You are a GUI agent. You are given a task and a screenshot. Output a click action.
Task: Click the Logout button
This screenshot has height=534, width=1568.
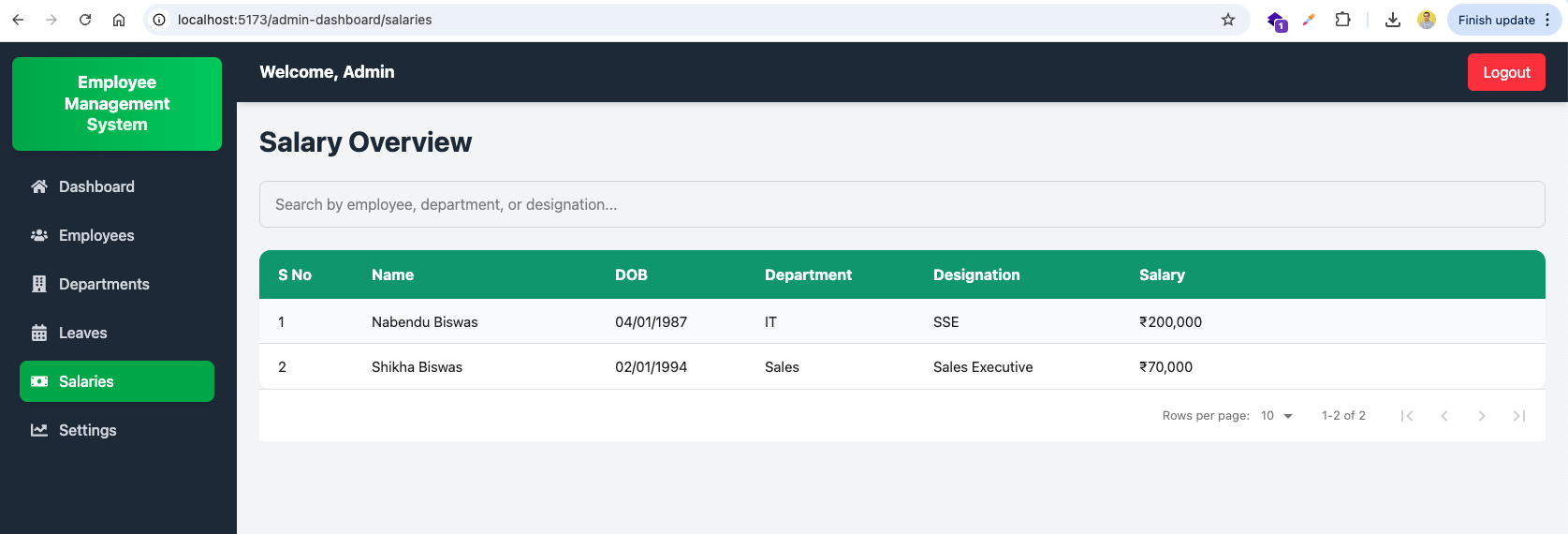(x=1506, y=72)
